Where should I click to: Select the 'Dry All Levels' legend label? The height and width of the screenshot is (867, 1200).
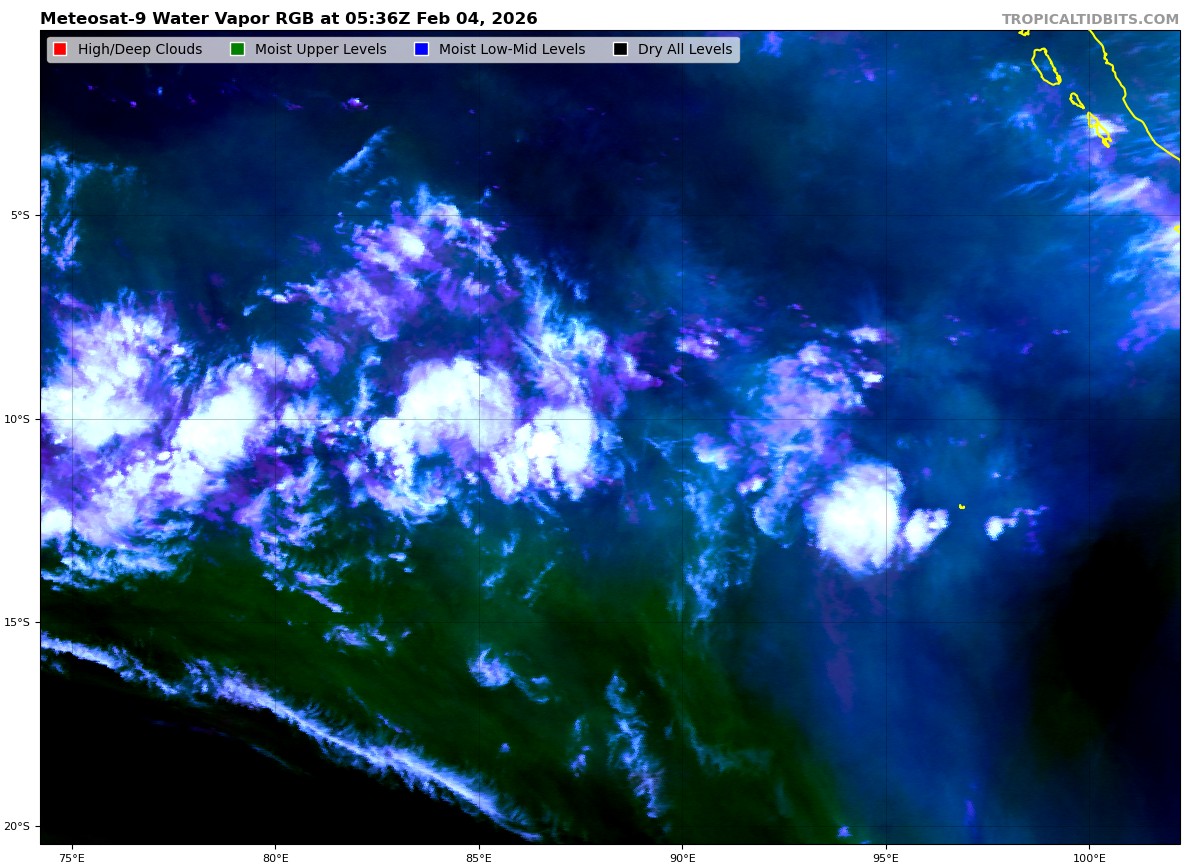tap(684, 50)
